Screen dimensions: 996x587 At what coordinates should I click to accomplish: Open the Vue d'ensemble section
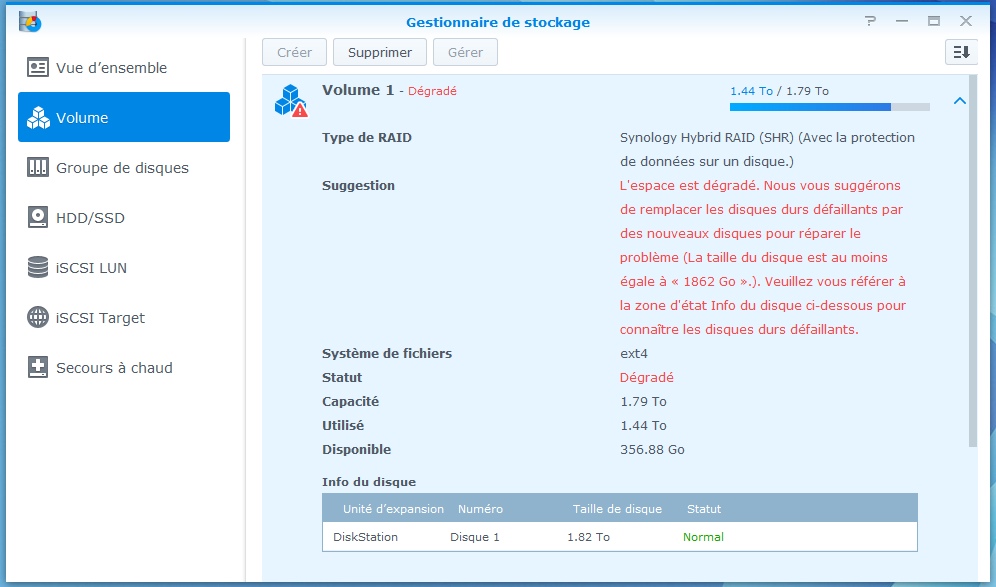tap(124, 67)
